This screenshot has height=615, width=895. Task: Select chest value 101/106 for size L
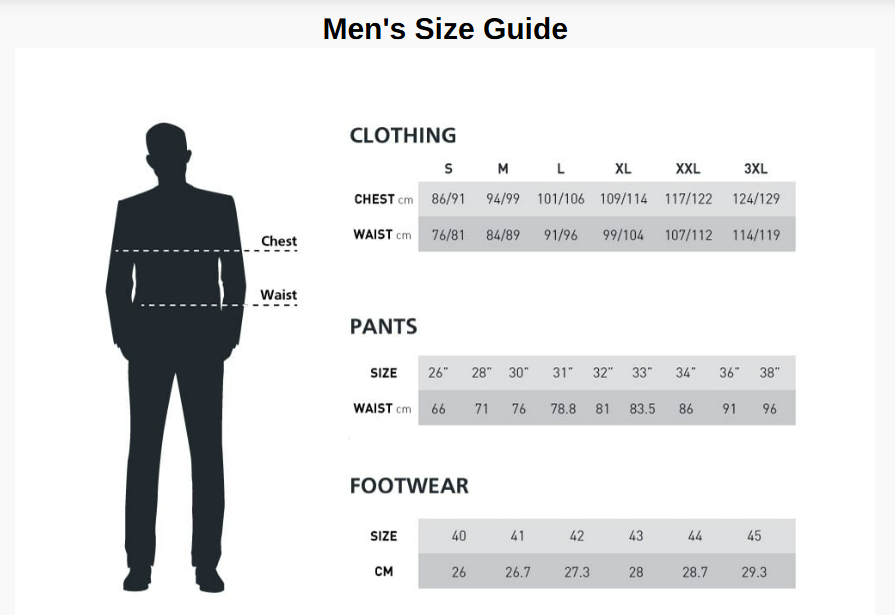[x=560, y=199]
